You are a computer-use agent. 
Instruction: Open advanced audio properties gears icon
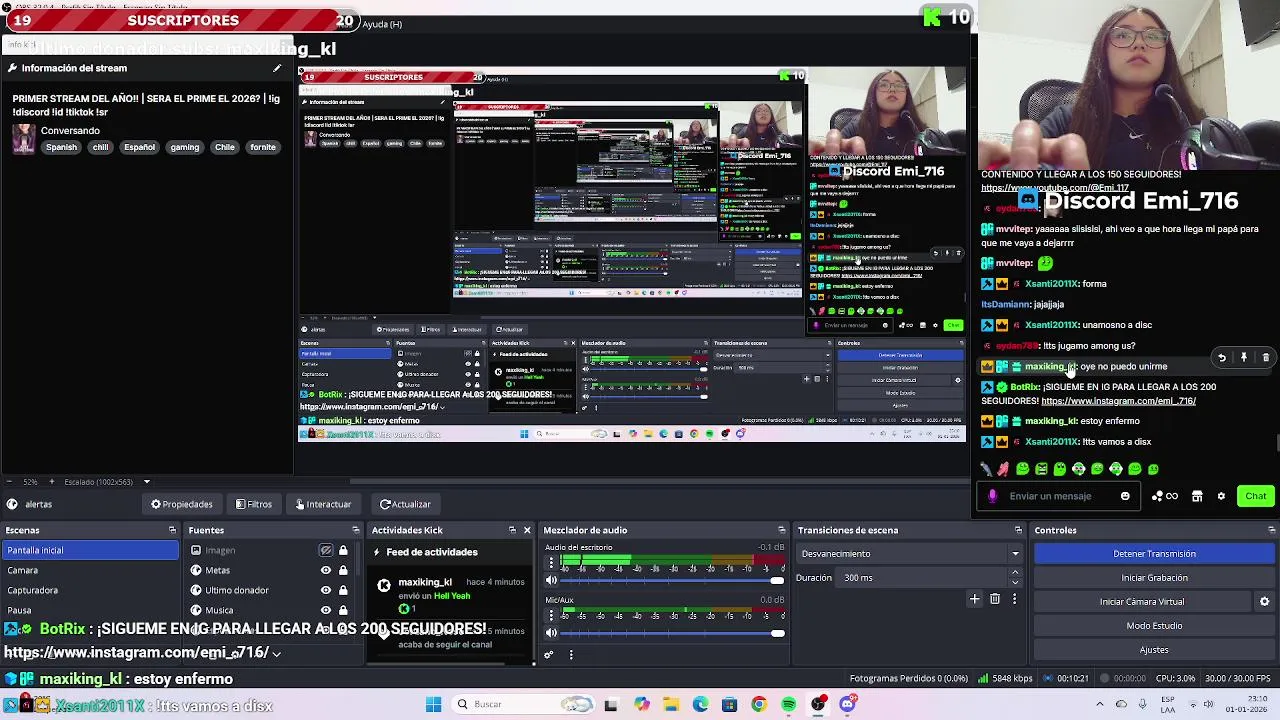548,656
